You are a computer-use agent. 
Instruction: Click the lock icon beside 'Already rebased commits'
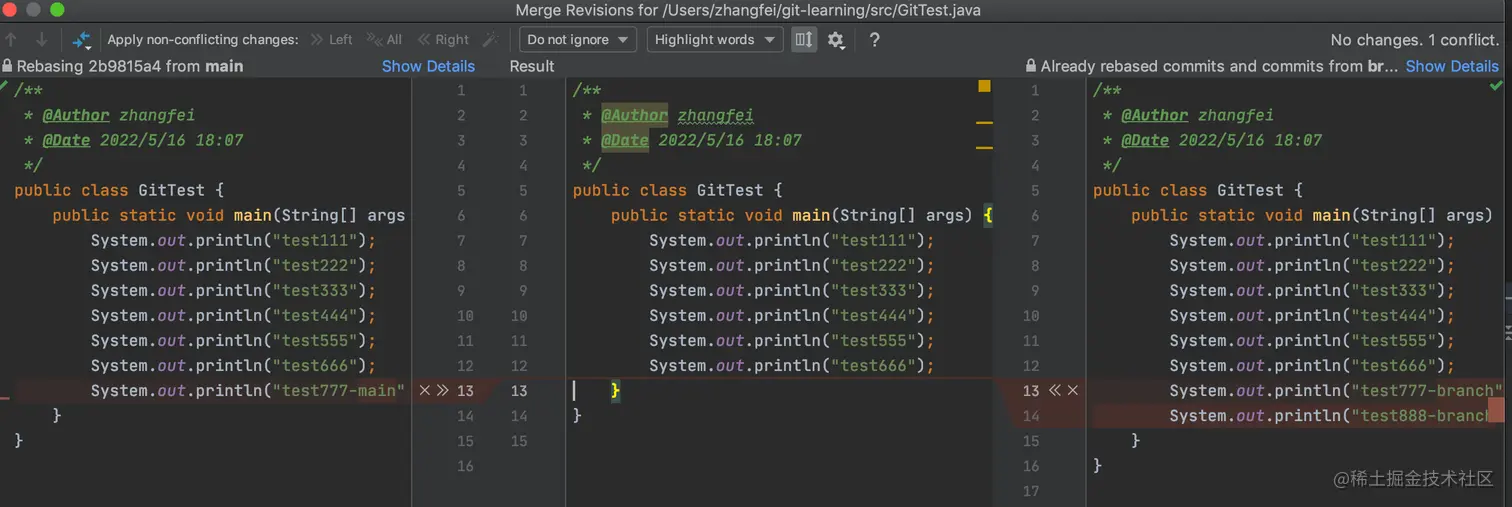click(1031, 66)
